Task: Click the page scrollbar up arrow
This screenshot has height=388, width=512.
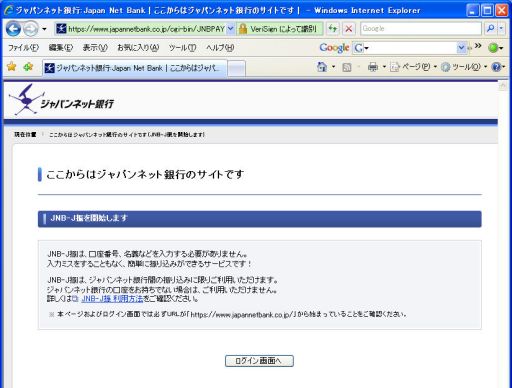Action: click(502, 86)
